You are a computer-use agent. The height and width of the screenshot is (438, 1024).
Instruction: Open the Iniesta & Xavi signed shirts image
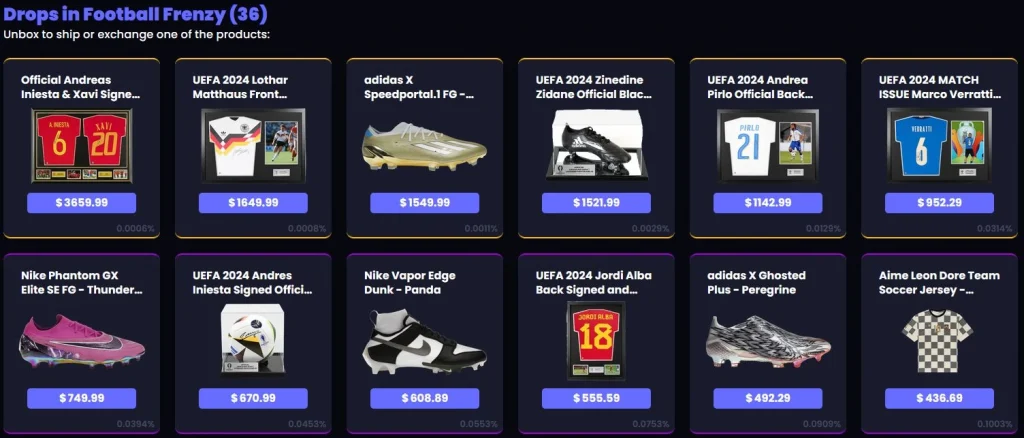pos(82,146)
